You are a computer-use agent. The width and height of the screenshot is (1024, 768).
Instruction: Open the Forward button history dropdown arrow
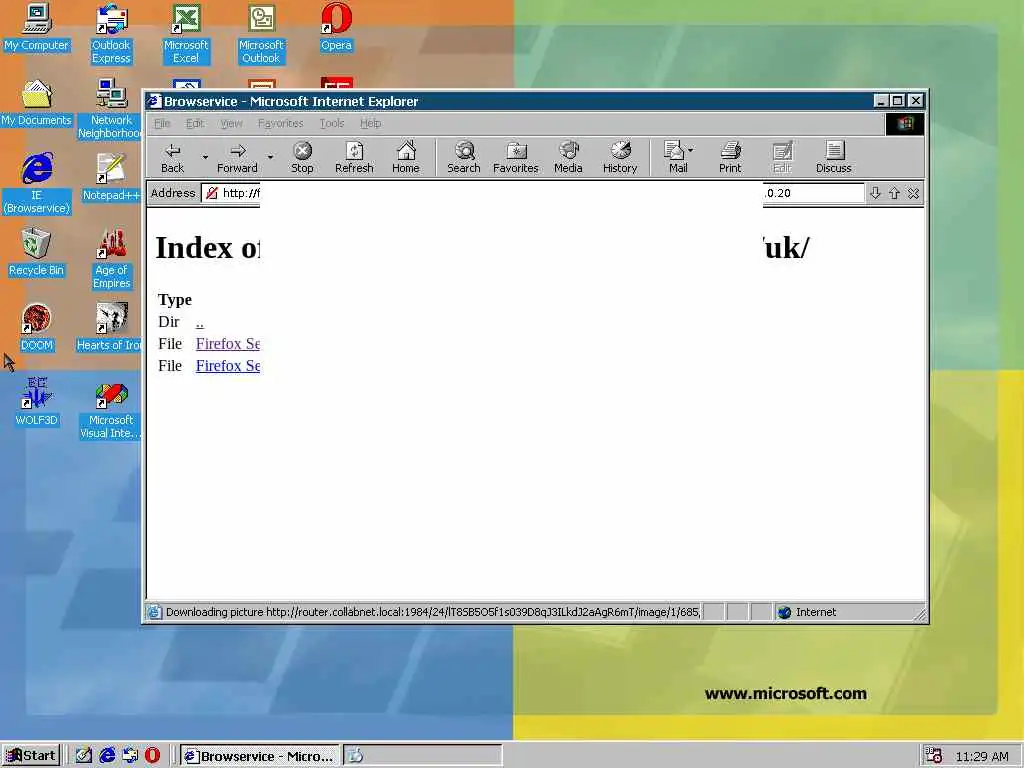[270, 157]
